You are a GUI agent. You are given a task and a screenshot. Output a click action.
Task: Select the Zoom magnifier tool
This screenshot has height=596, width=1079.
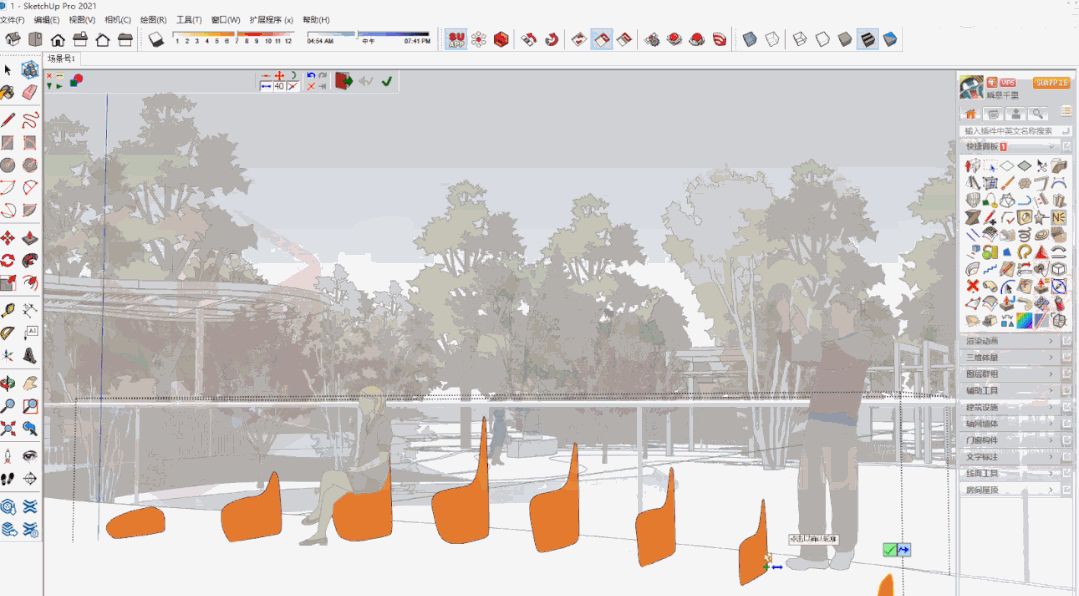[8, 406]
